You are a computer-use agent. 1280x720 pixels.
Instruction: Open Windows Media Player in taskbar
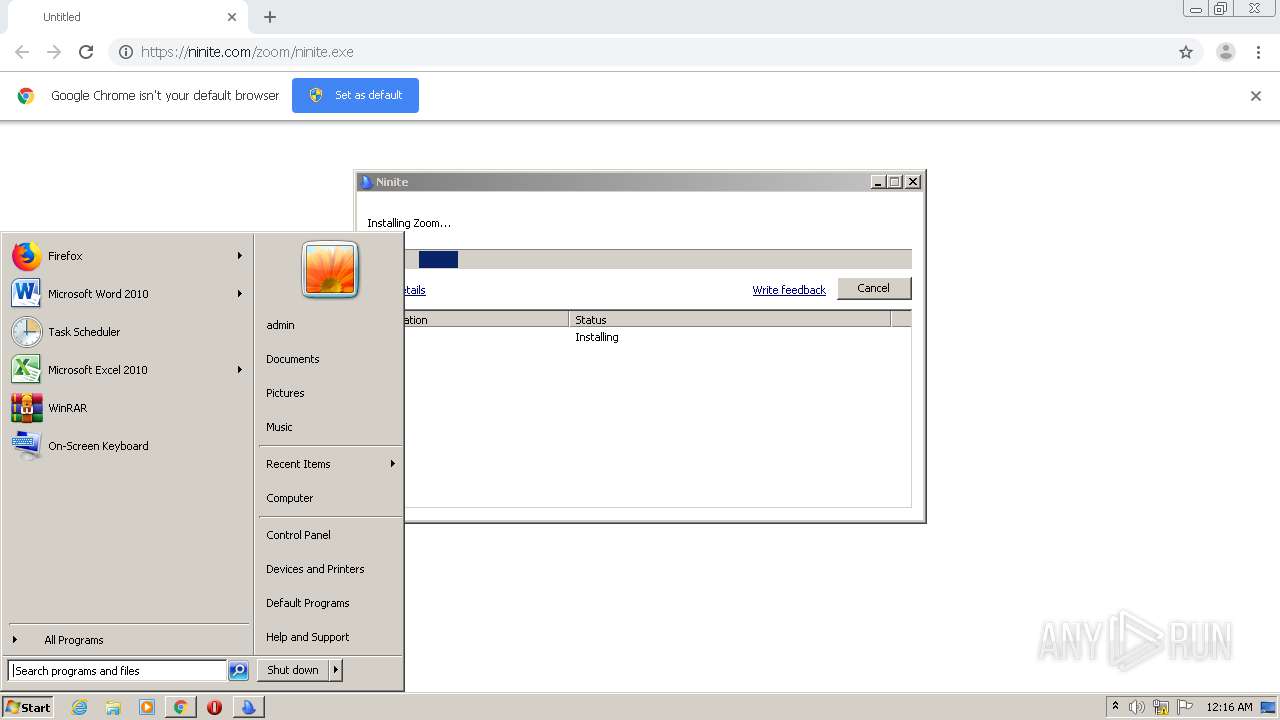click(147, 707)
